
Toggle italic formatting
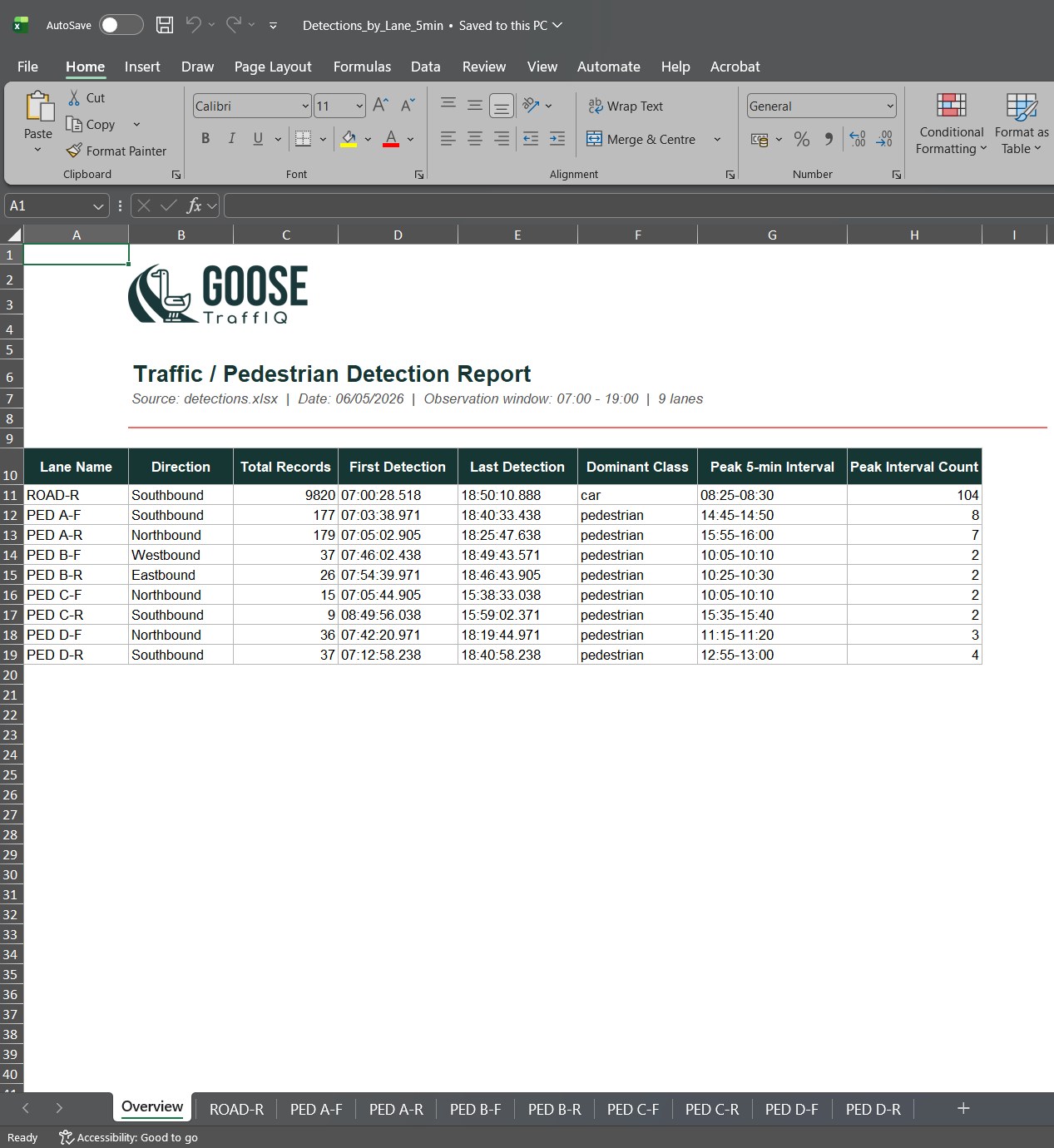232,138
